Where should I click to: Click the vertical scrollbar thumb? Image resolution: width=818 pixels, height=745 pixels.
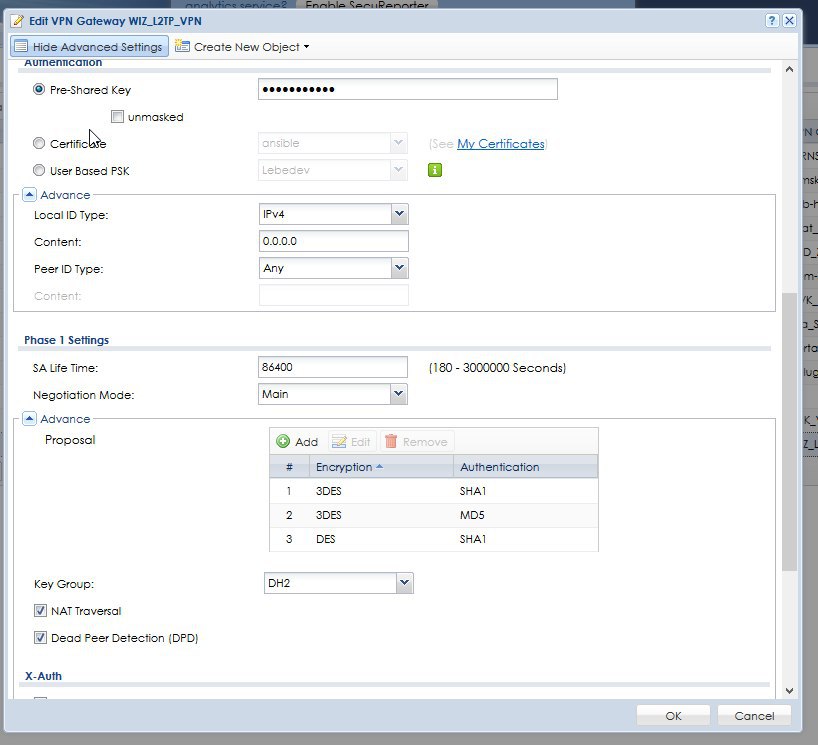pos(789,432)
